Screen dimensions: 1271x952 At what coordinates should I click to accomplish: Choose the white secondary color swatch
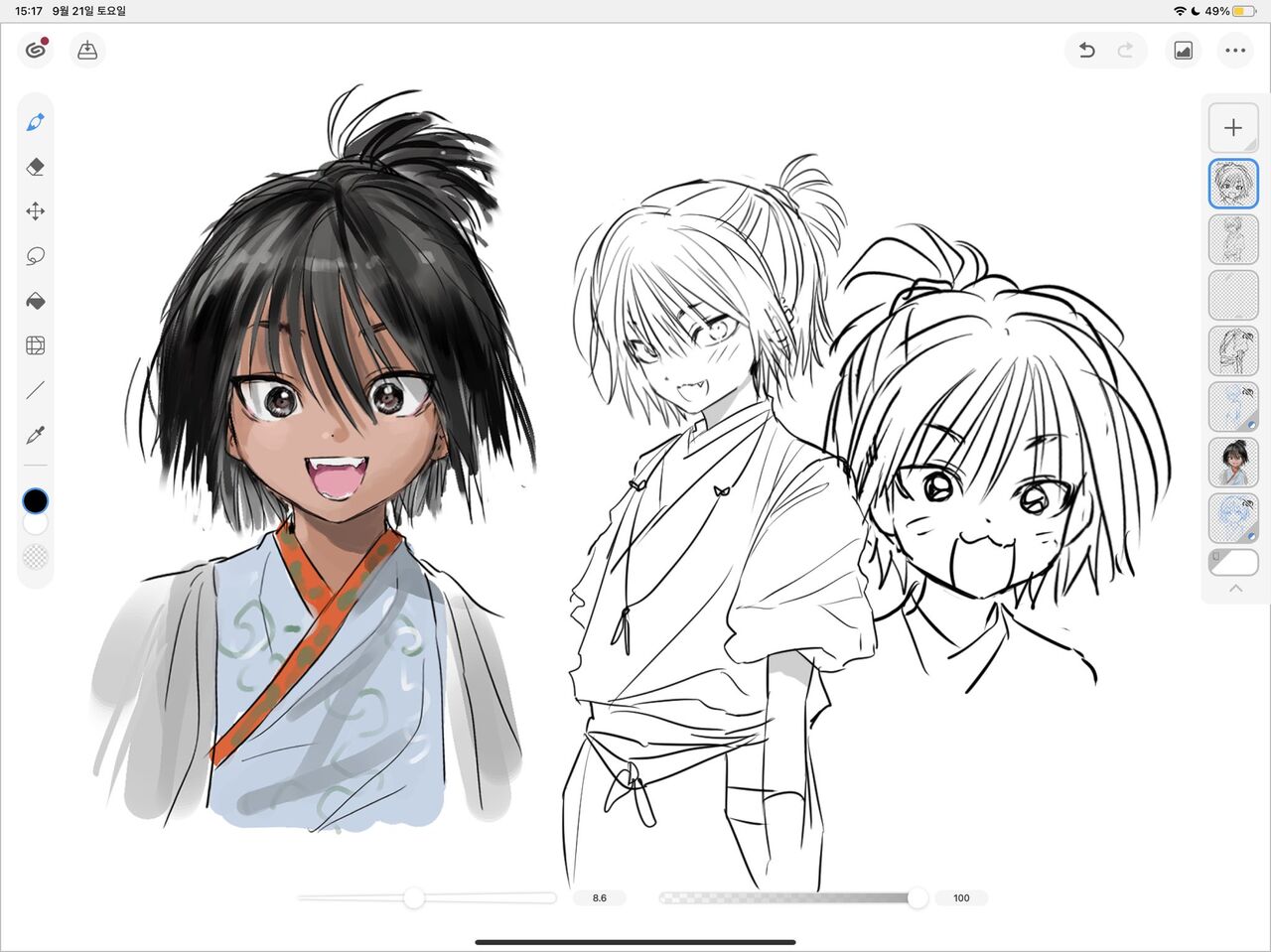(36, 523)
